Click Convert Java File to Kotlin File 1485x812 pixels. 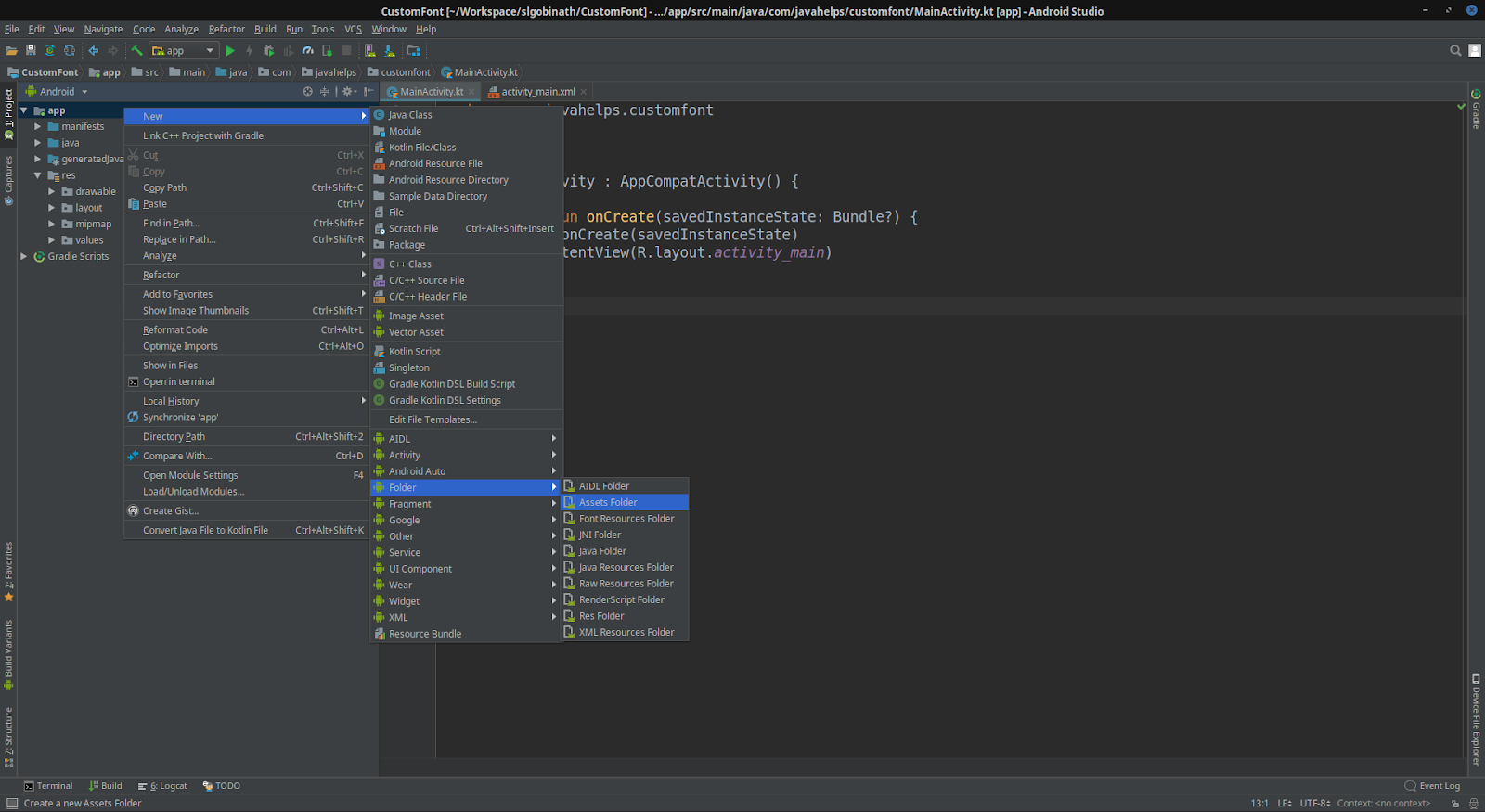247,530
